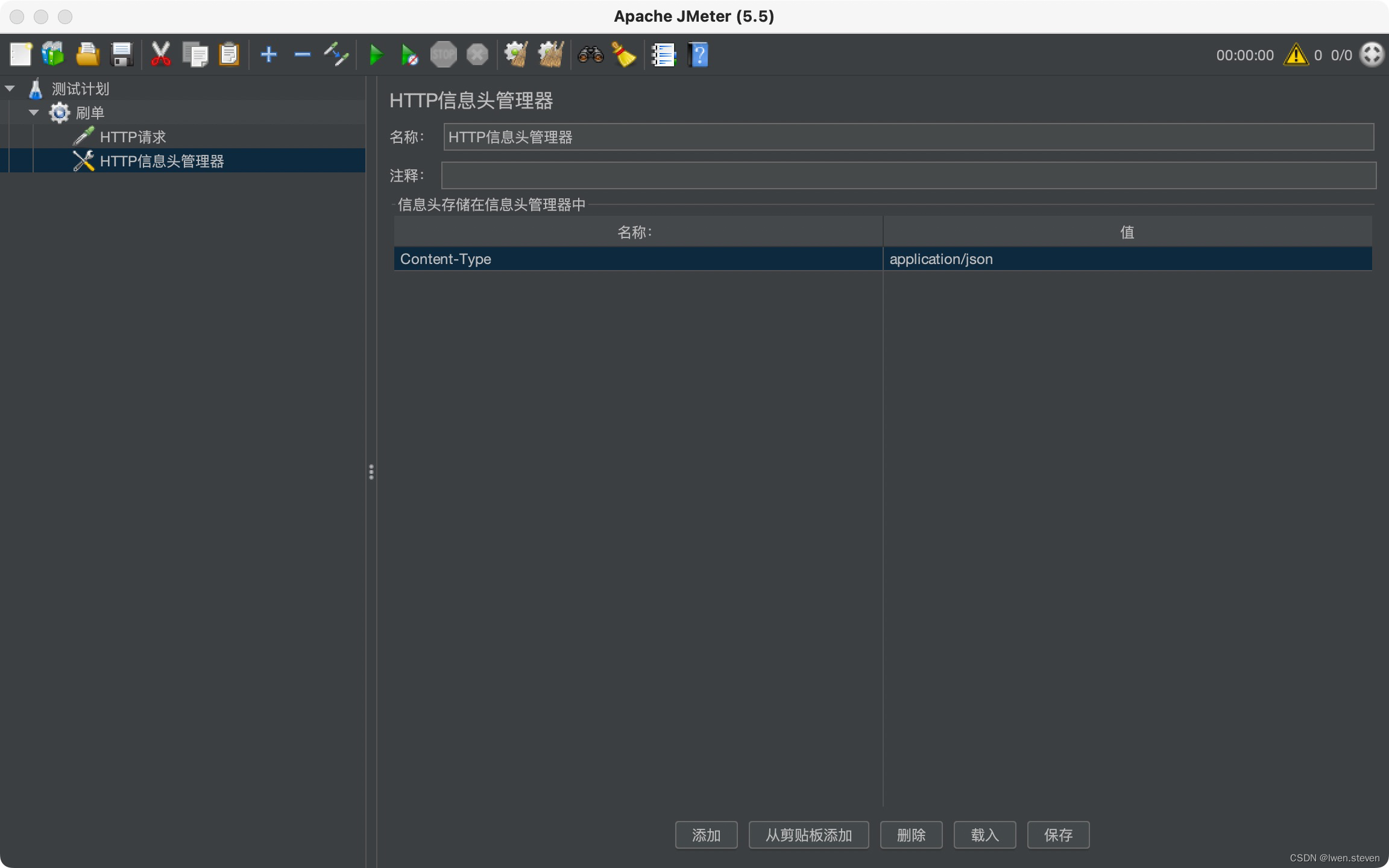The width and height of the screenshot is (1389, 868).
Task: Expand all tree nodes with plus icon
Action: pyautogui.click(x=268, y=55)
